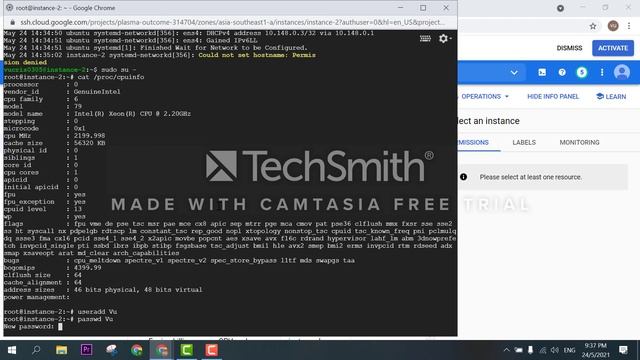The image size is (640, 360).
Task: Click DISMISS on the trial banner
Action: click(569, 48)
